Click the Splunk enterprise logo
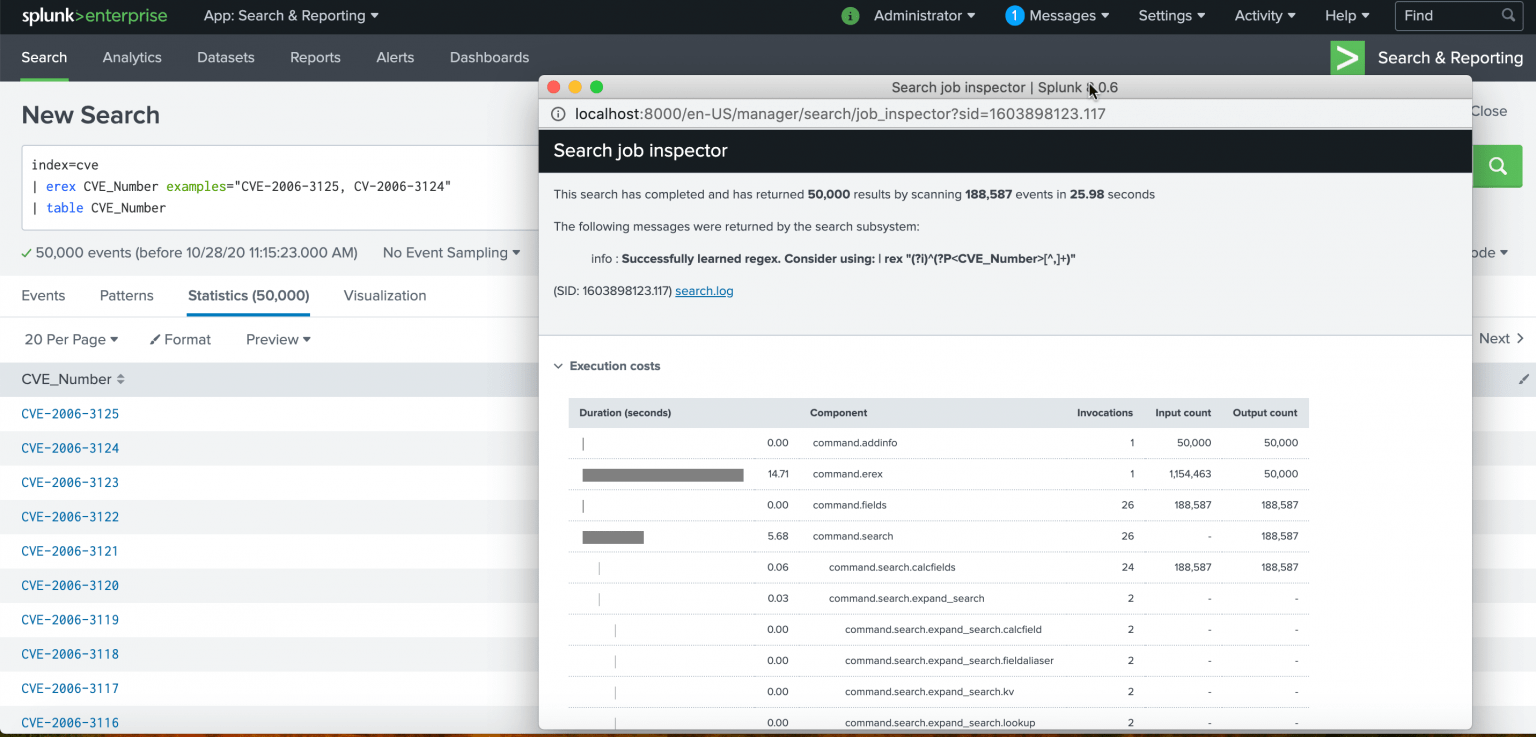Screen dimensions: 1536x737 point(95,16)
